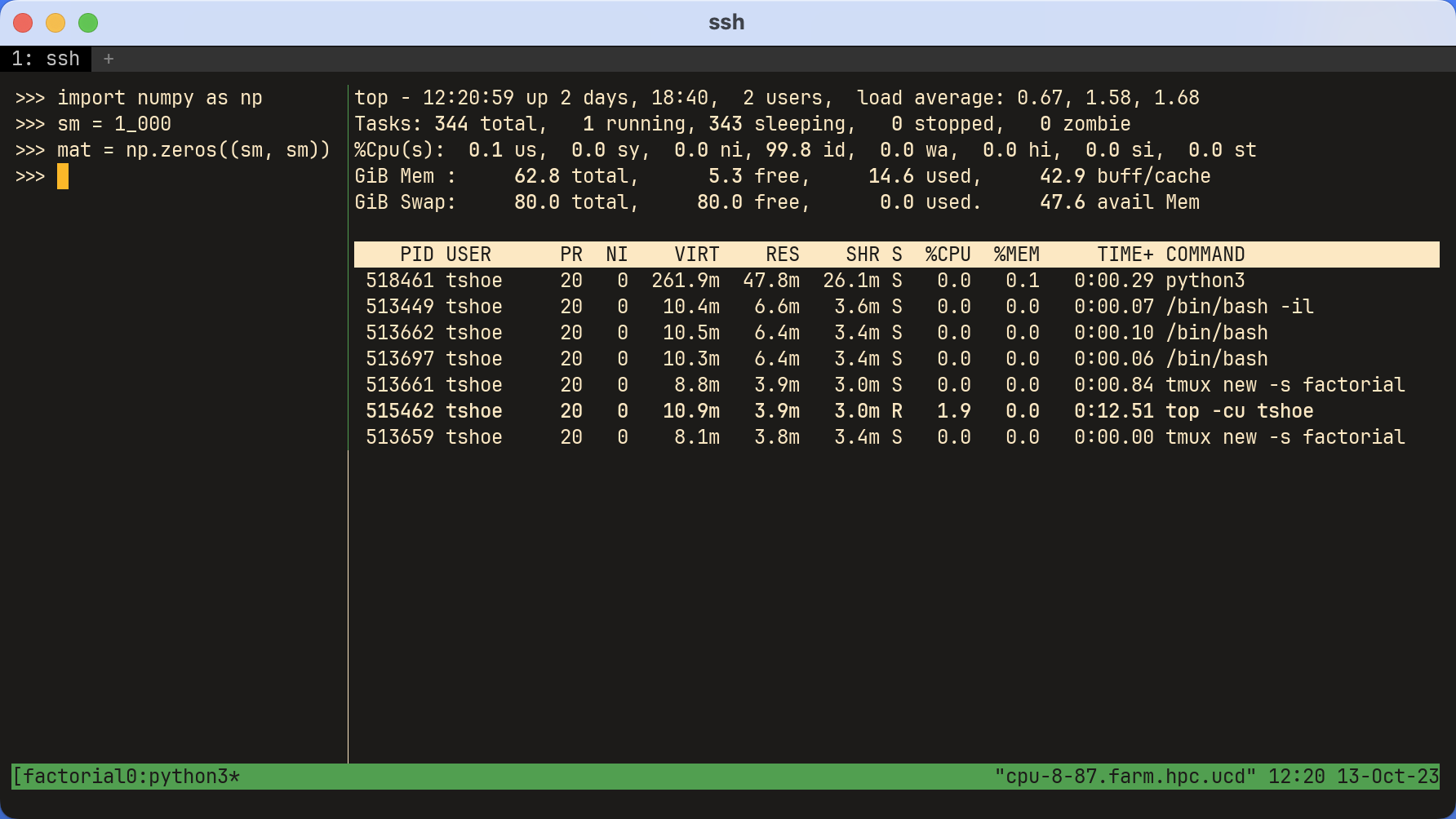Click the 'top -cu tshoe' command
Viewport: 1456px width, 819px height.
tap(1240, 411)
